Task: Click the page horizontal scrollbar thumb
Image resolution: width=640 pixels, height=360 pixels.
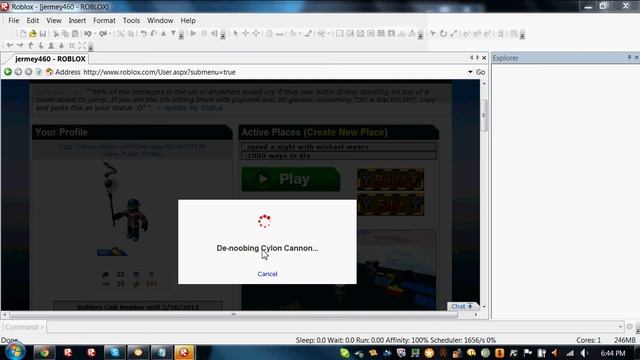Action: coord(233,315)
